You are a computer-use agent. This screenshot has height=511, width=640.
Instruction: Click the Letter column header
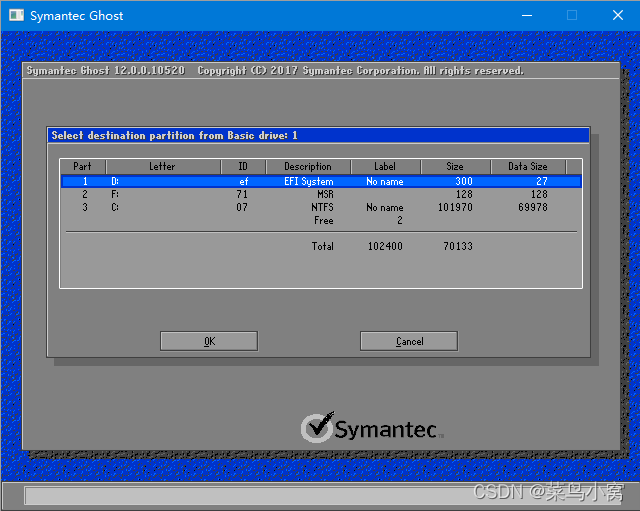163,167
